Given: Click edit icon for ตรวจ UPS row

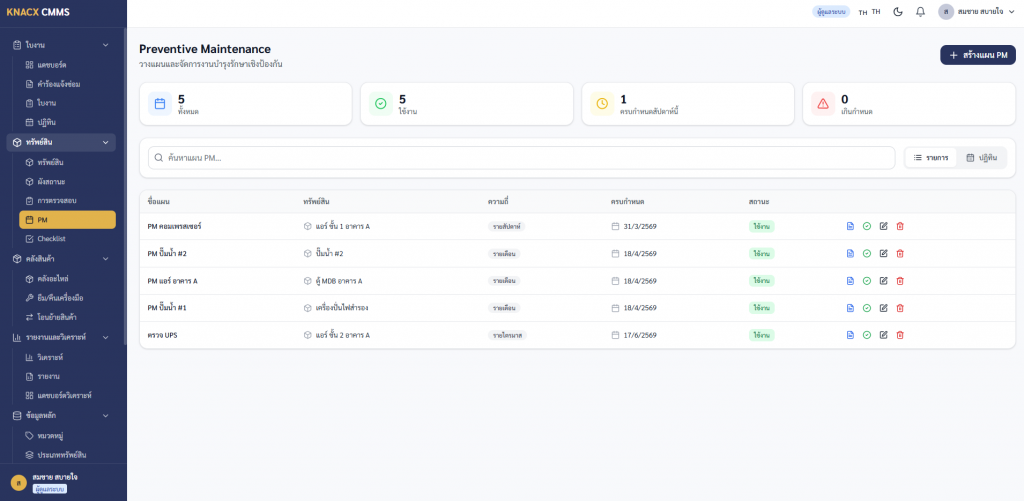Looking at the screenshot, I should coord(883,335).
